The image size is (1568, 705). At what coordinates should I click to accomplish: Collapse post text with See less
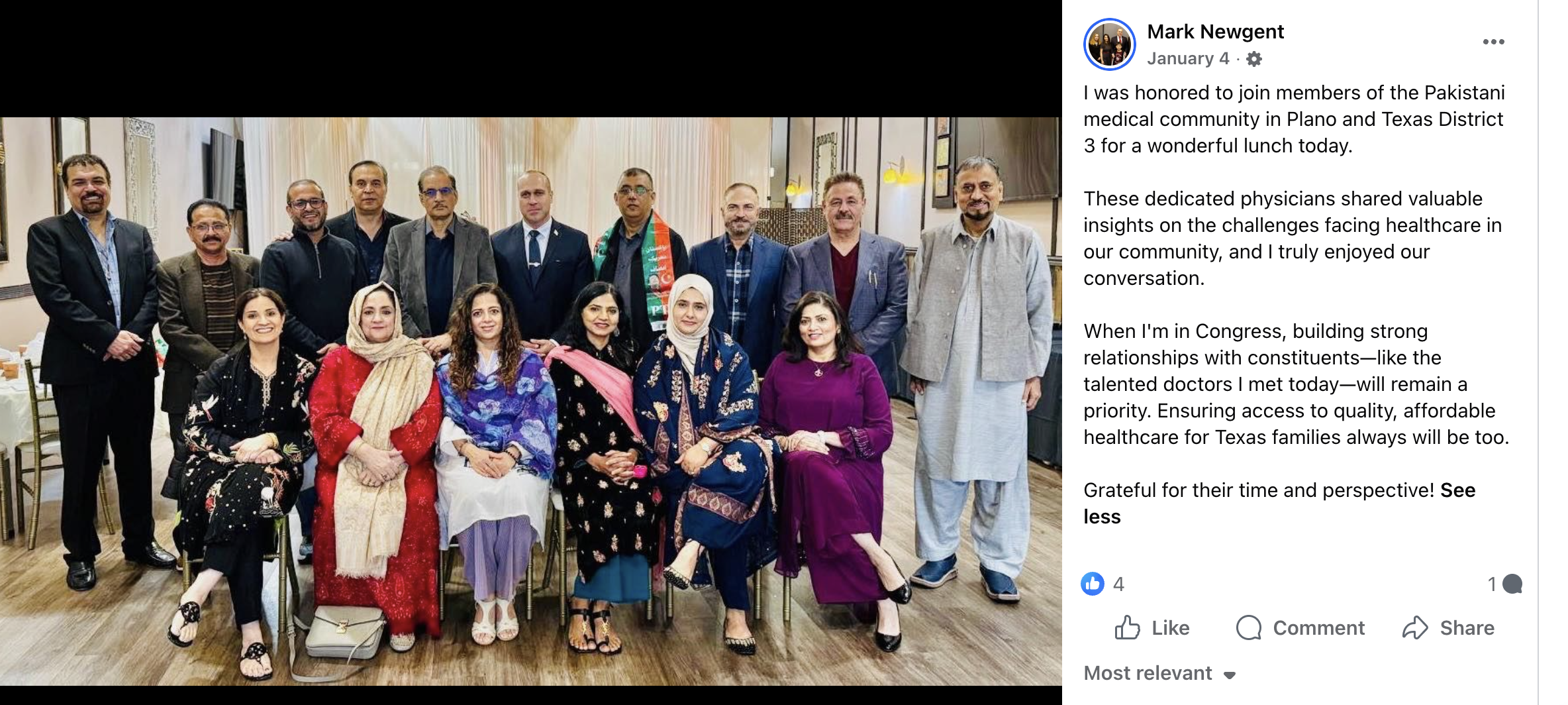[x=1279, y=504]
